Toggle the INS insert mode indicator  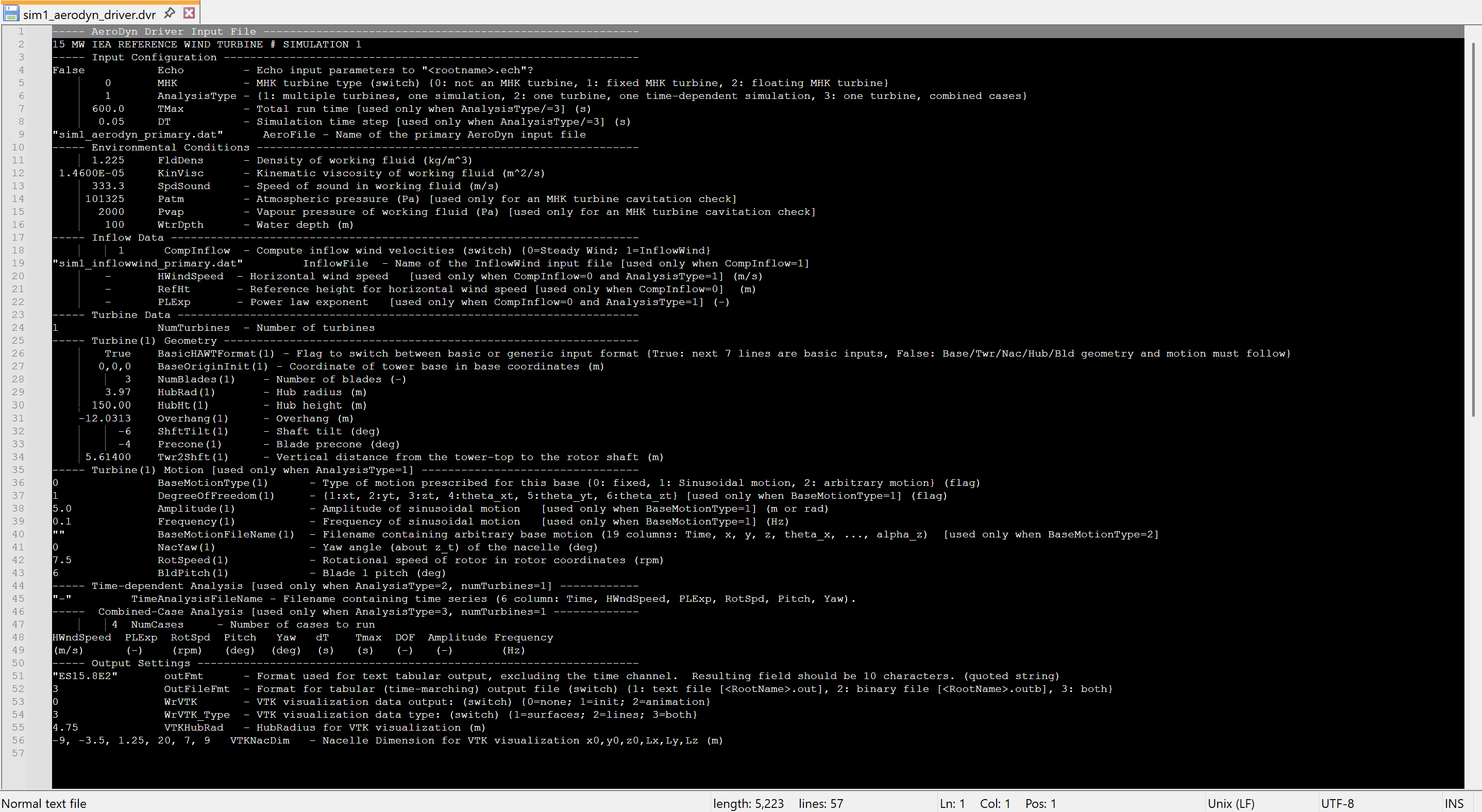coord(1453,803)
